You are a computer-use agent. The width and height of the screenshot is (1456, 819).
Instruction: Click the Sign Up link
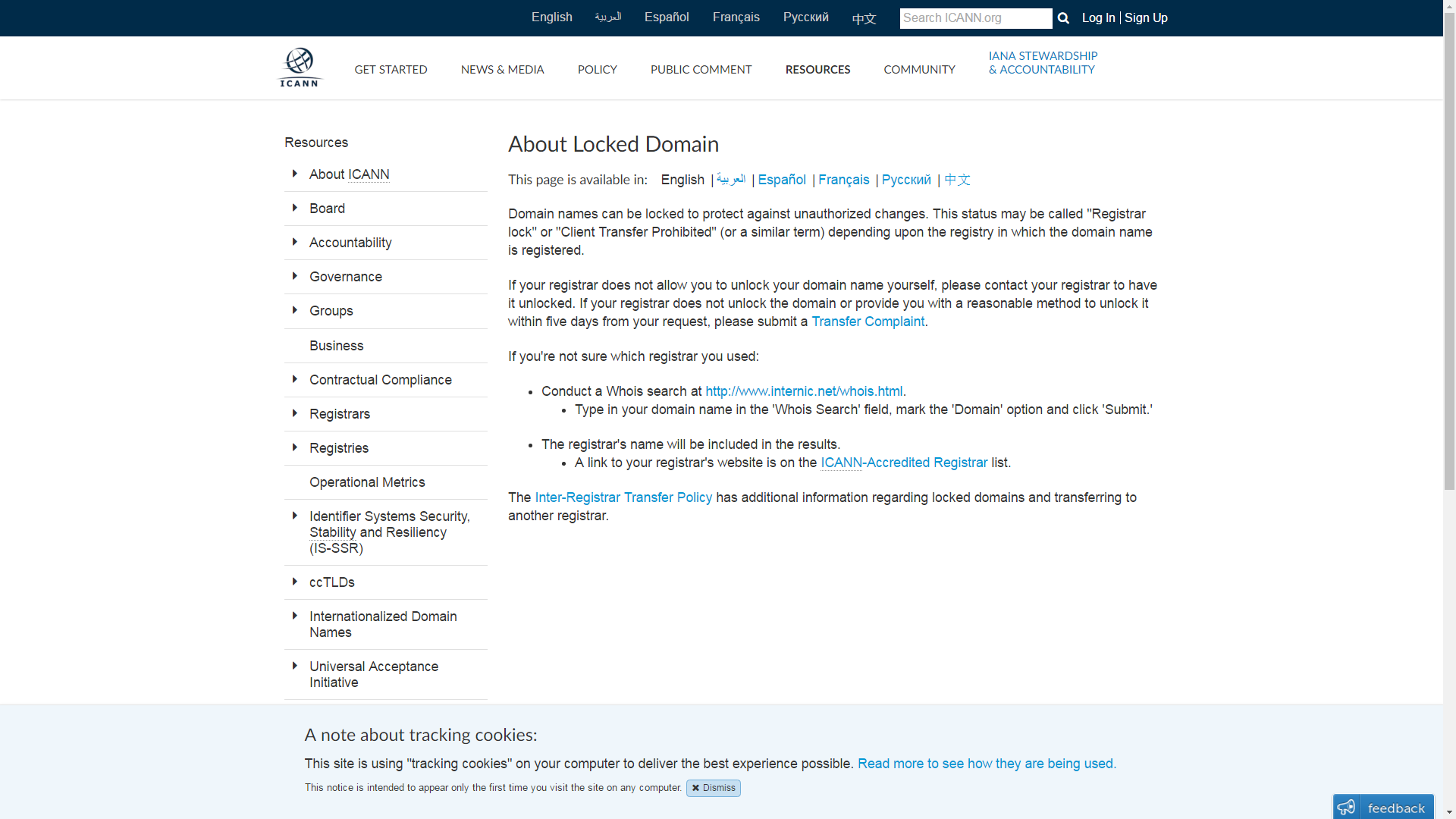(1146, 18)
